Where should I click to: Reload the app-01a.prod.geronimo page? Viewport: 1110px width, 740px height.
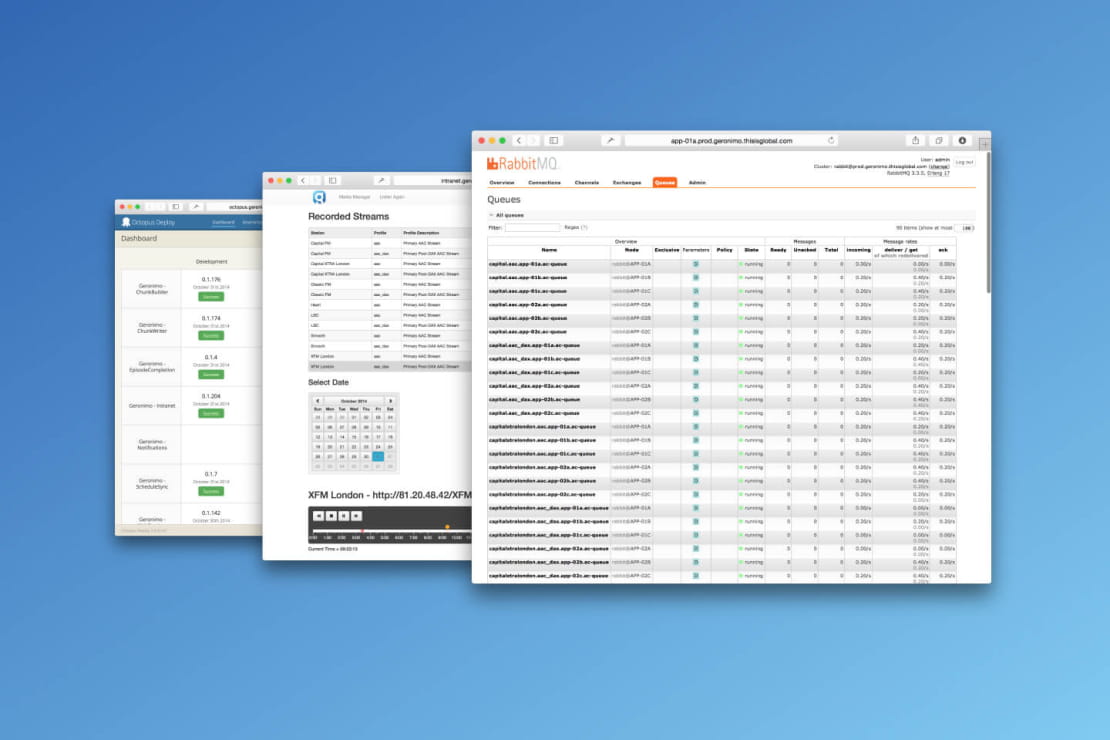point(831,140)
